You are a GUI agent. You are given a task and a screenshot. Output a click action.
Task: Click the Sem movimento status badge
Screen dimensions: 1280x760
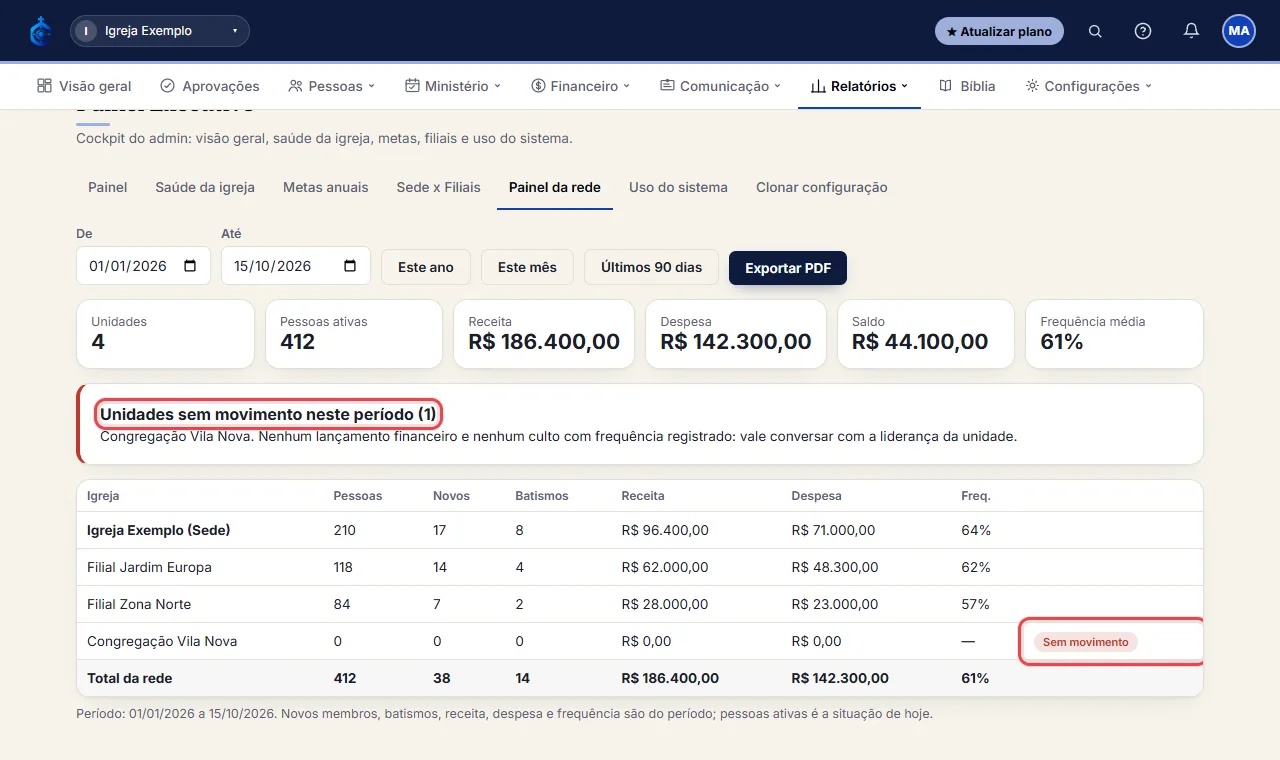click(1086, 642)
